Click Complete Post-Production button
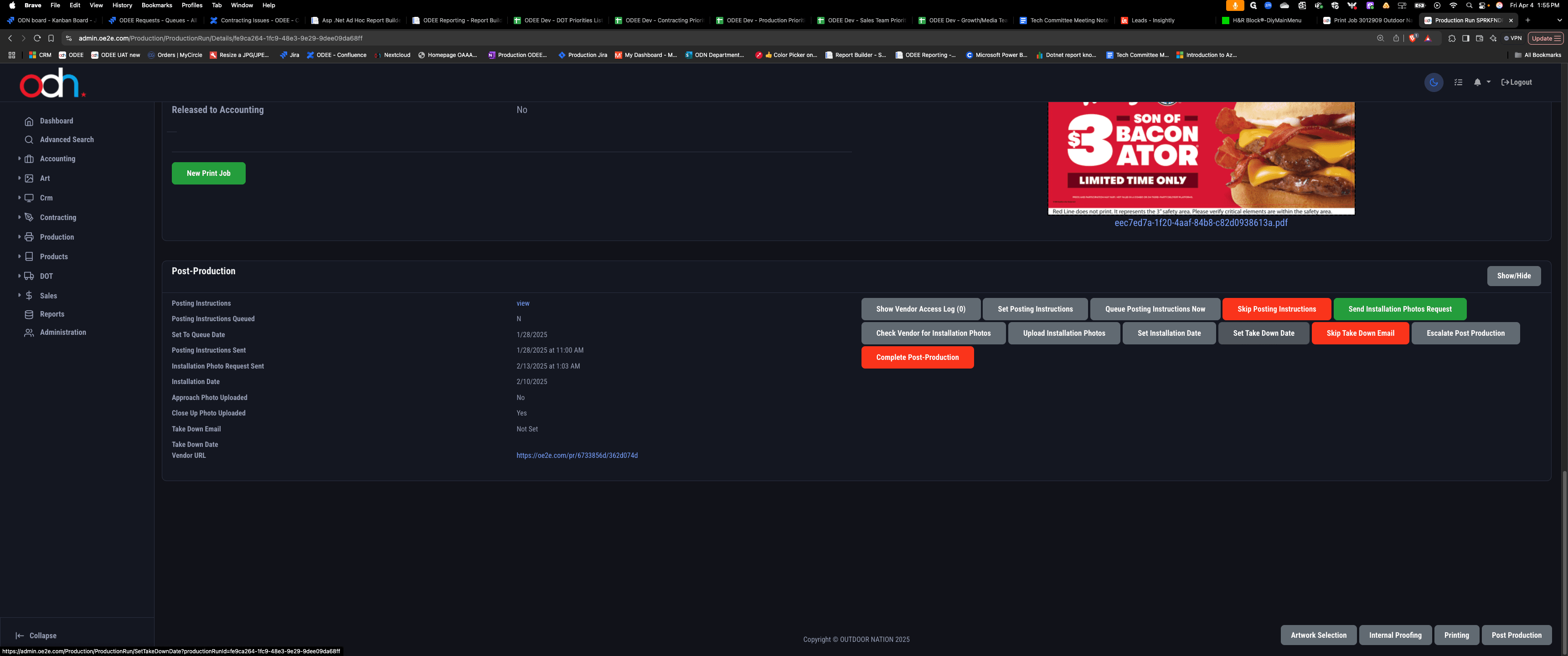The image size is (1568, 656). click(x=917, y=357)
